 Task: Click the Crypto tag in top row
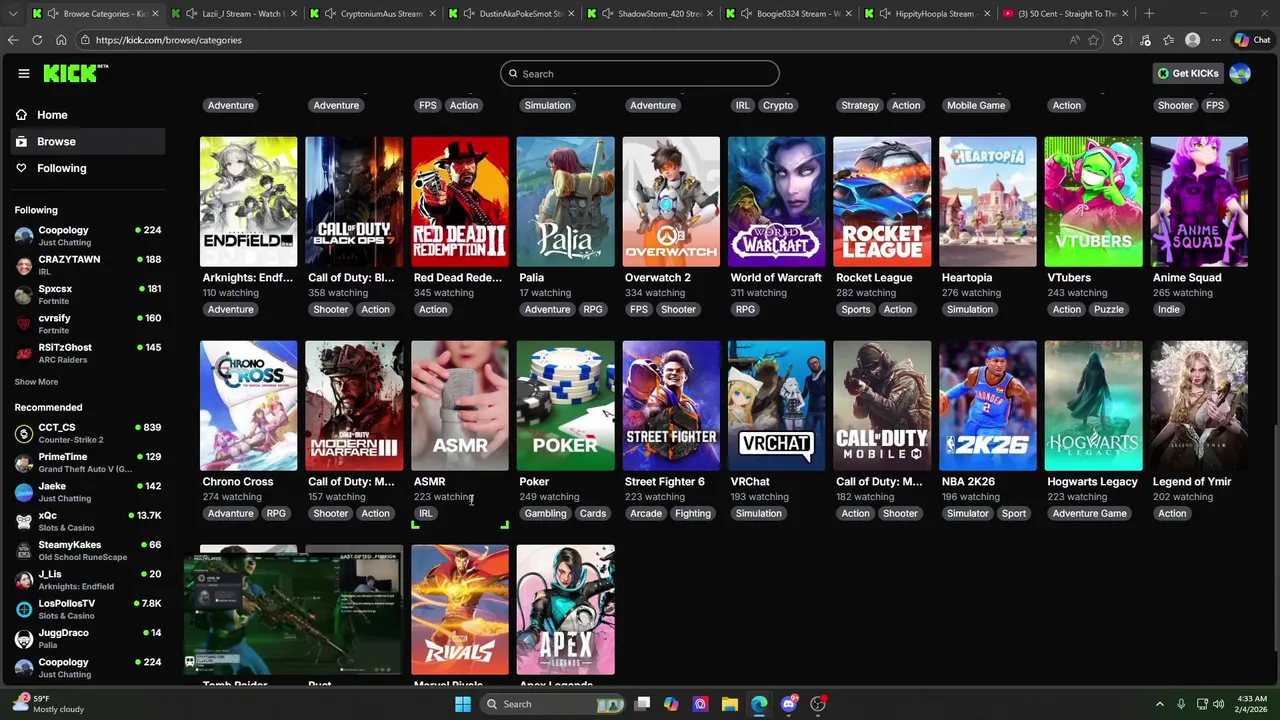pyautogui.click(x=778, y=105)
